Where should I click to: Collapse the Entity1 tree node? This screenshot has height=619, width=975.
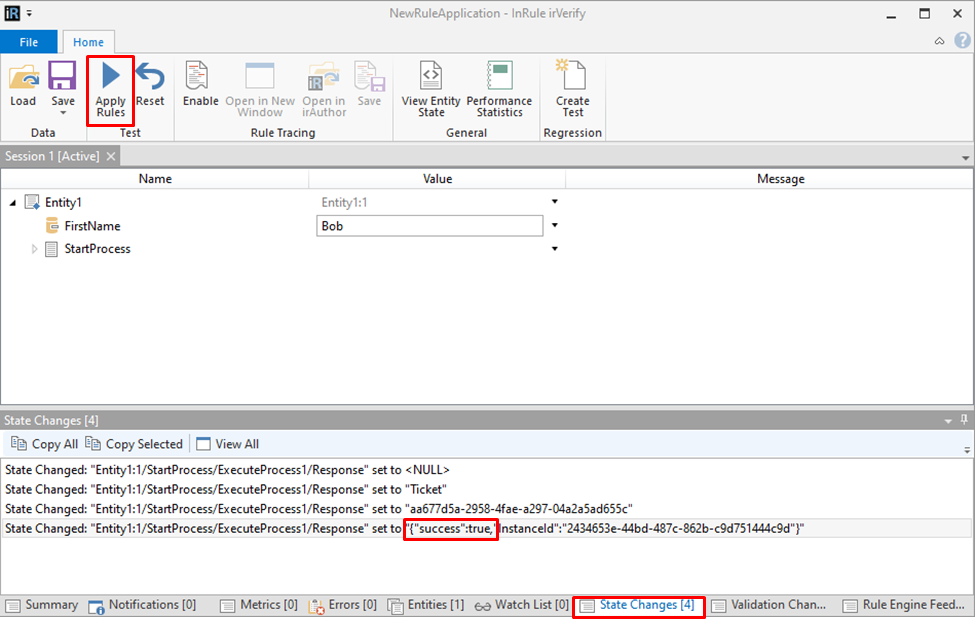(x=13, y=203)
